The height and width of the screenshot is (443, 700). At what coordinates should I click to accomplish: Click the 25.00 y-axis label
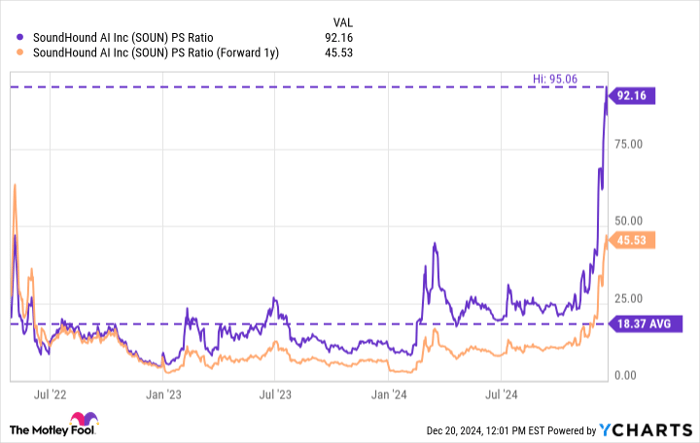click(629, 298)
